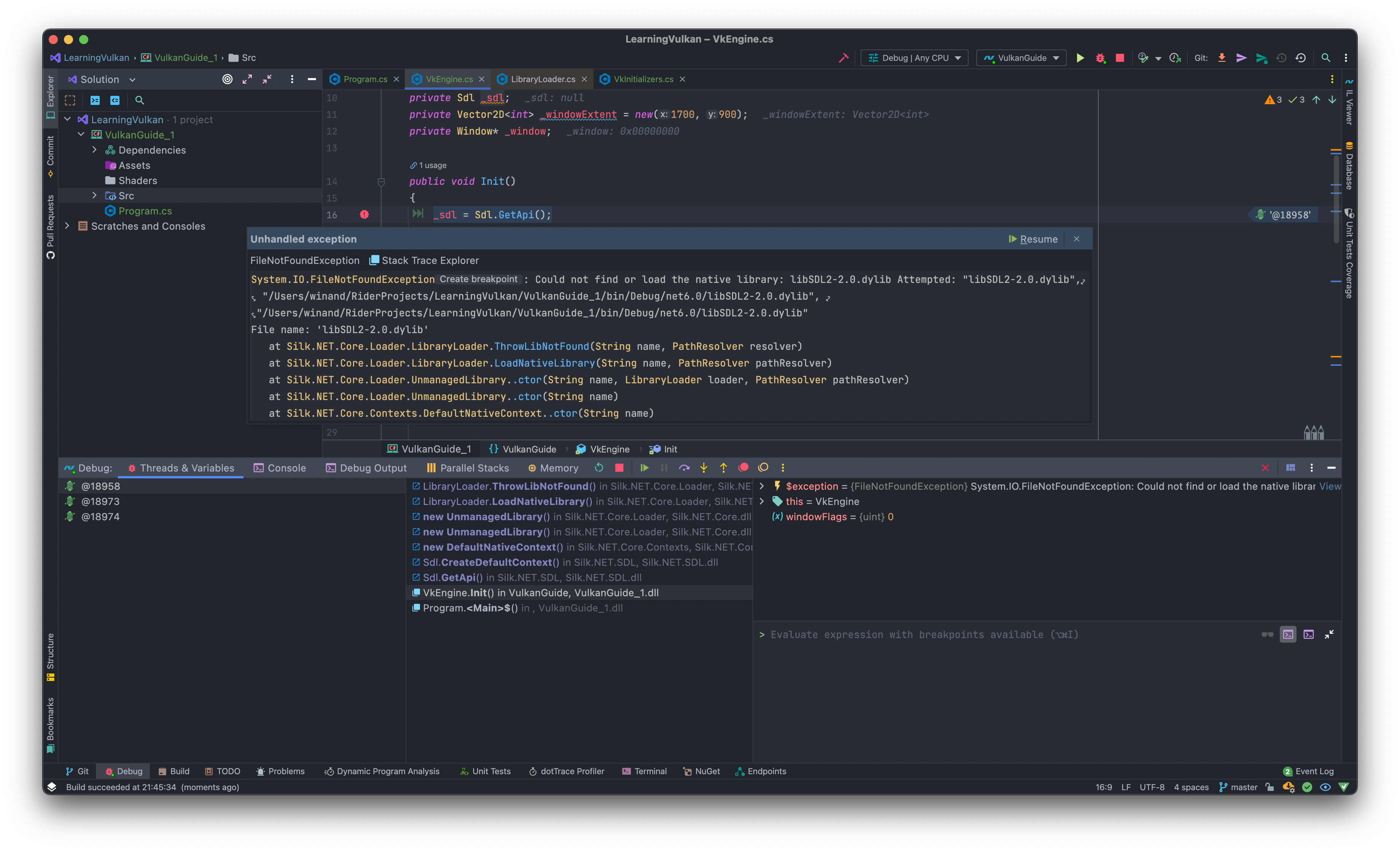The image size is (1400, 851).
Task: Switch to the LibraryLoader.cs editor tab
Action: point(542,79)
